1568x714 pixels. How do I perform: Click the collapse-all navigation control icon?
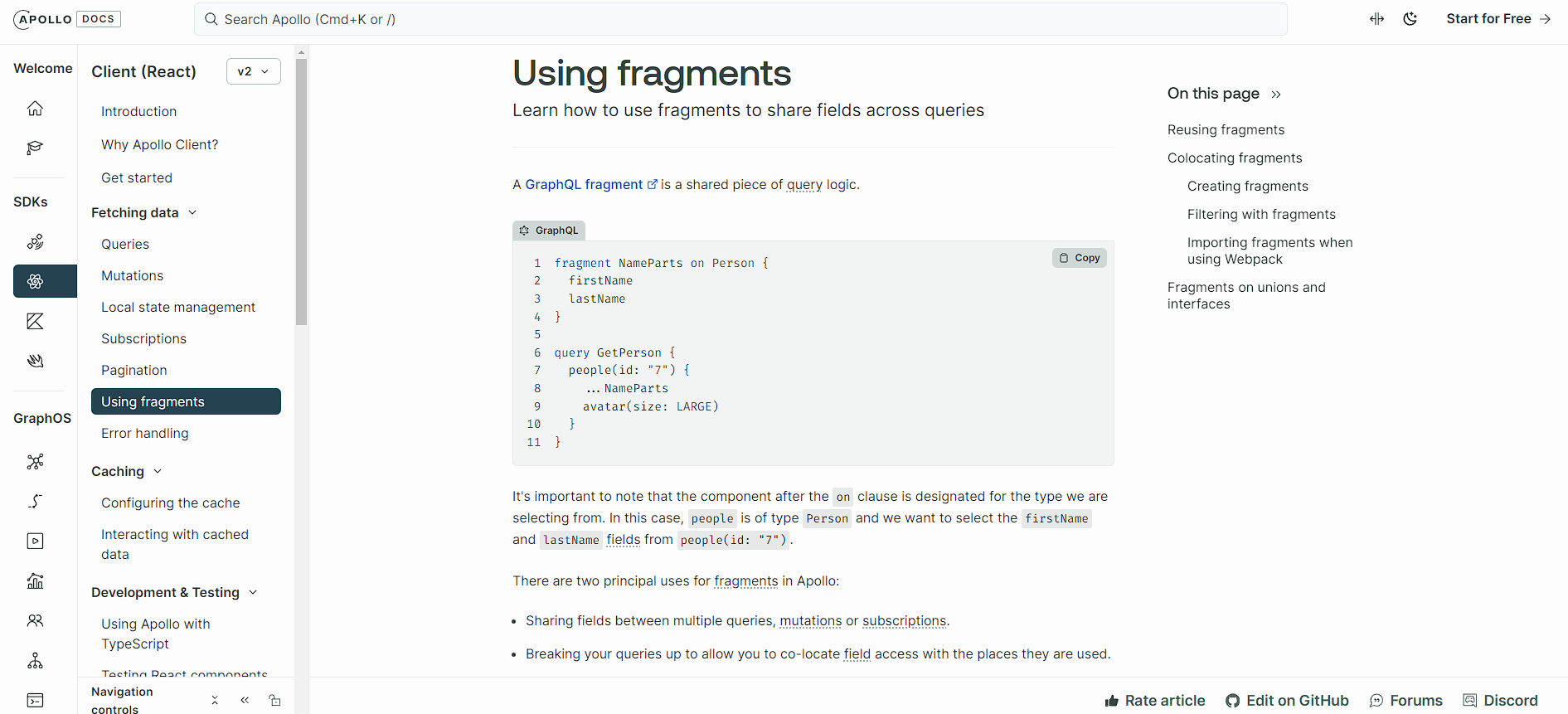point(215,701)
